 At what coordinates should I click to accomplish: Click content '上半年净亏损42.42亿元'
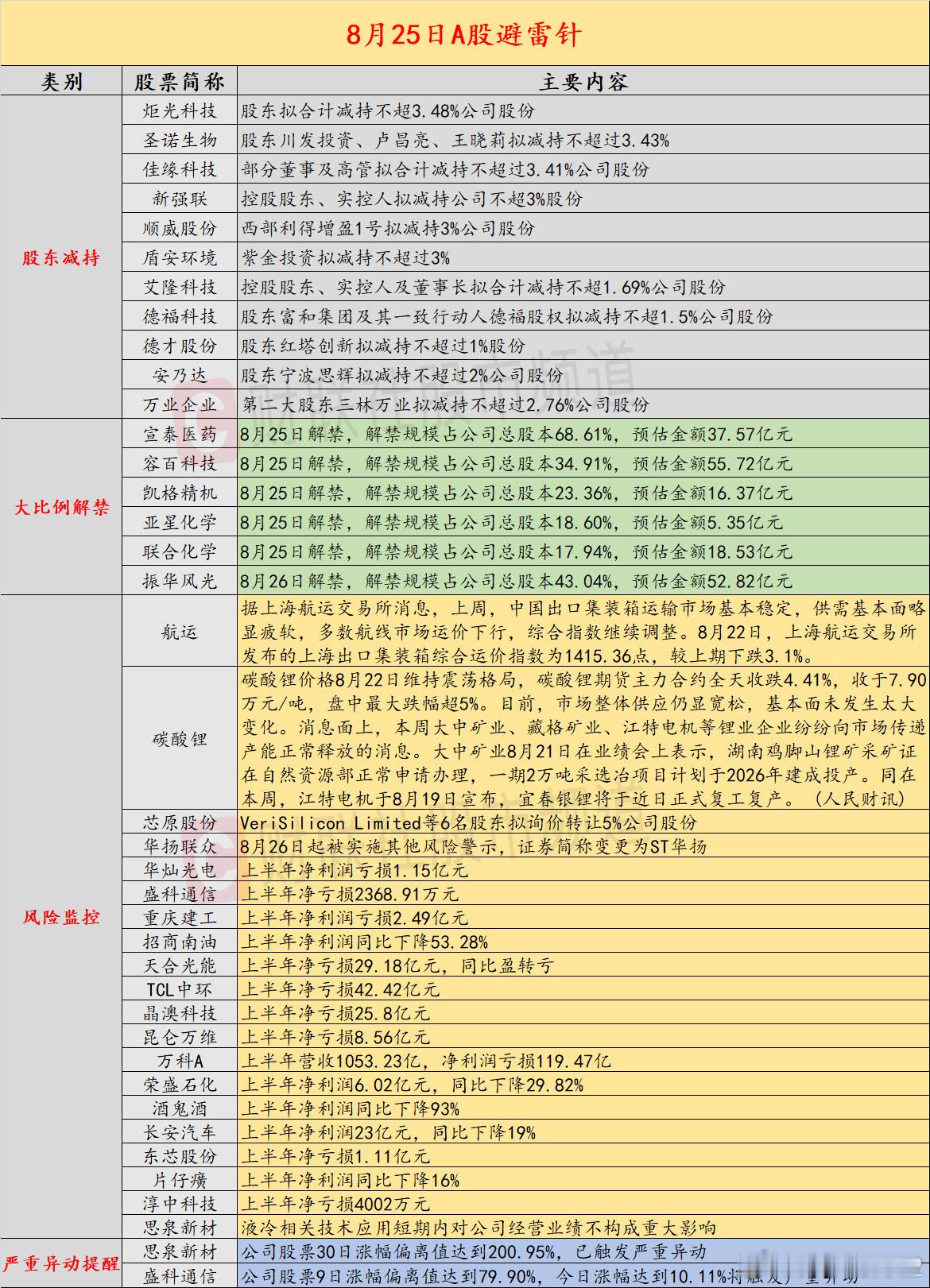tap(340, 989)
